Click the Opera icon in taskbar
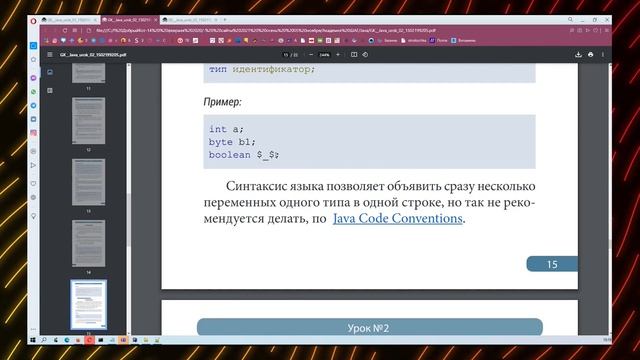640x360 pixels. (89, 340)
